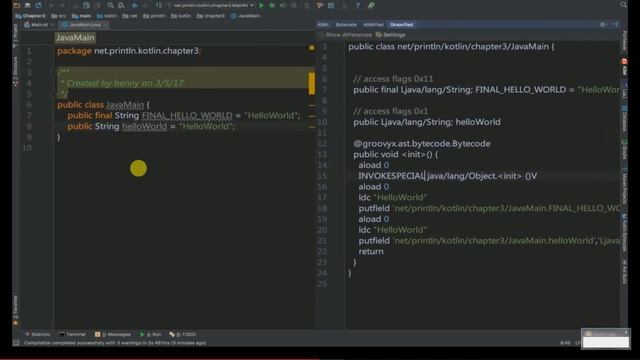Click the compilation completed status message

[x=115, y=343]
